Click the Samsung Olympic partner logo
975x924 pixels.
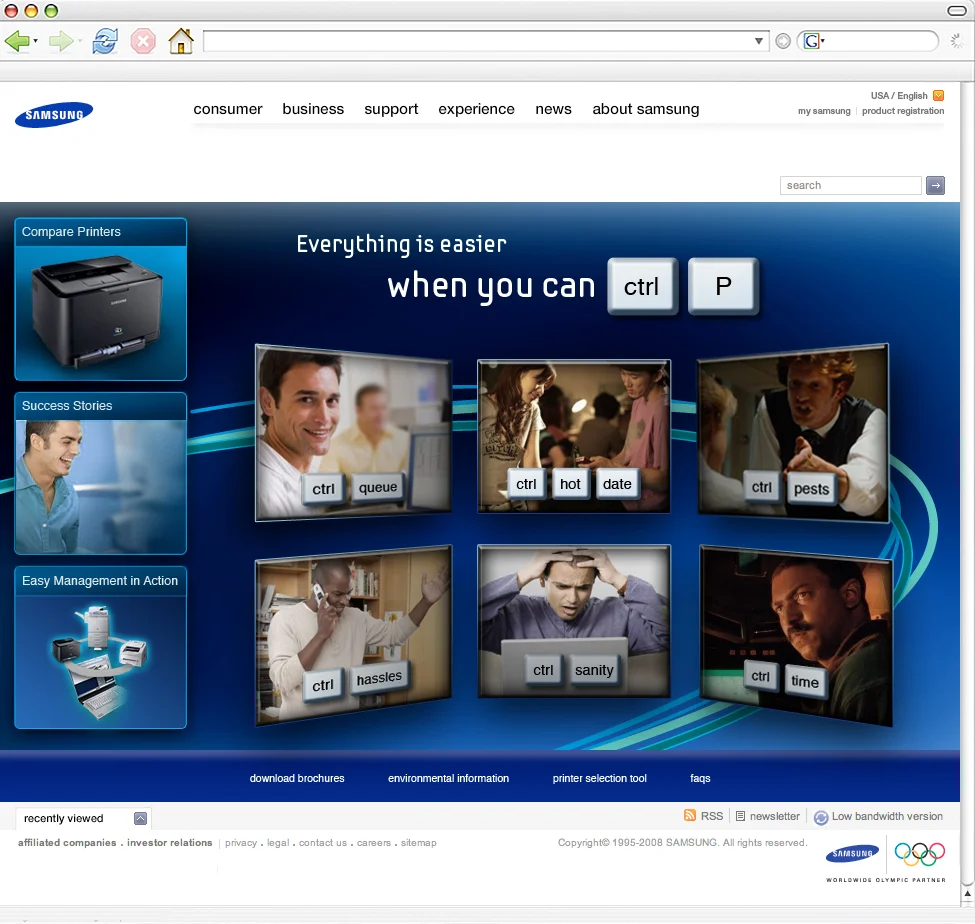pos(852,854)
